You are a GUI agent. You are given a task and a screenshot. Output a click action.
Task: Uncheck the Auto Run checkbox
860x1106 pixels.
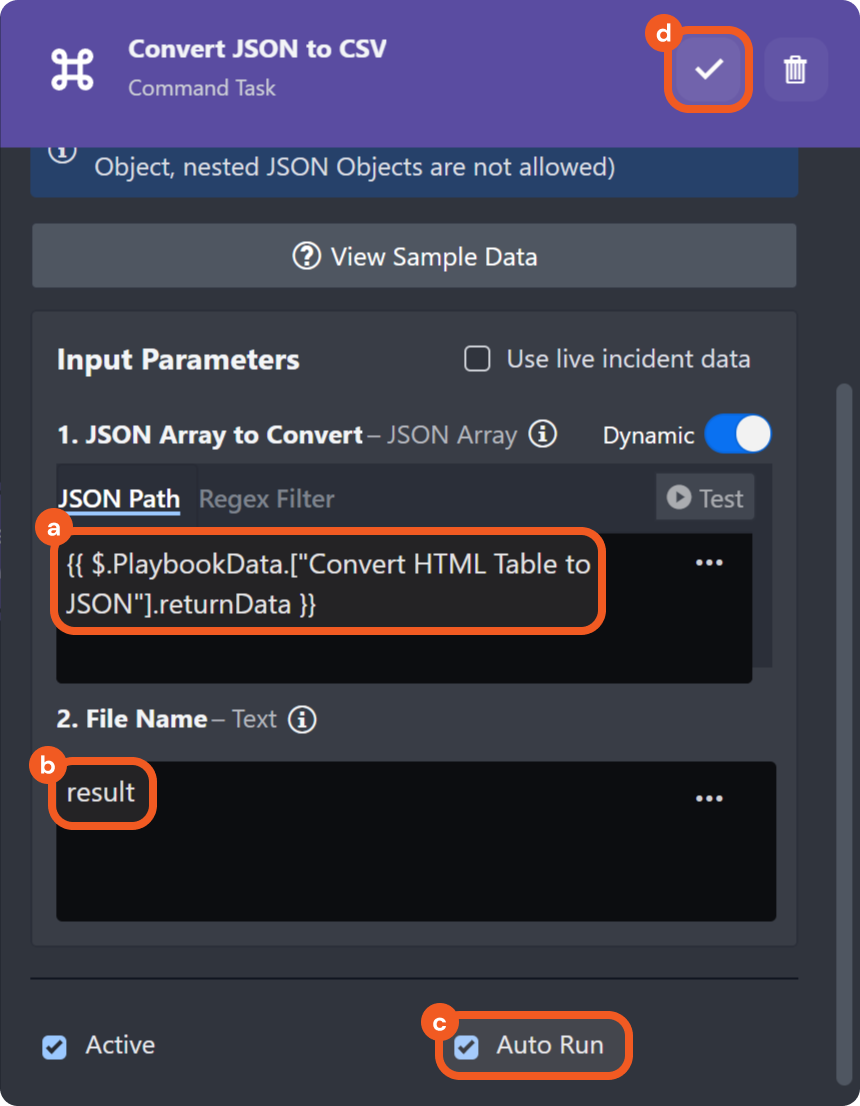tap(466, 1046)
